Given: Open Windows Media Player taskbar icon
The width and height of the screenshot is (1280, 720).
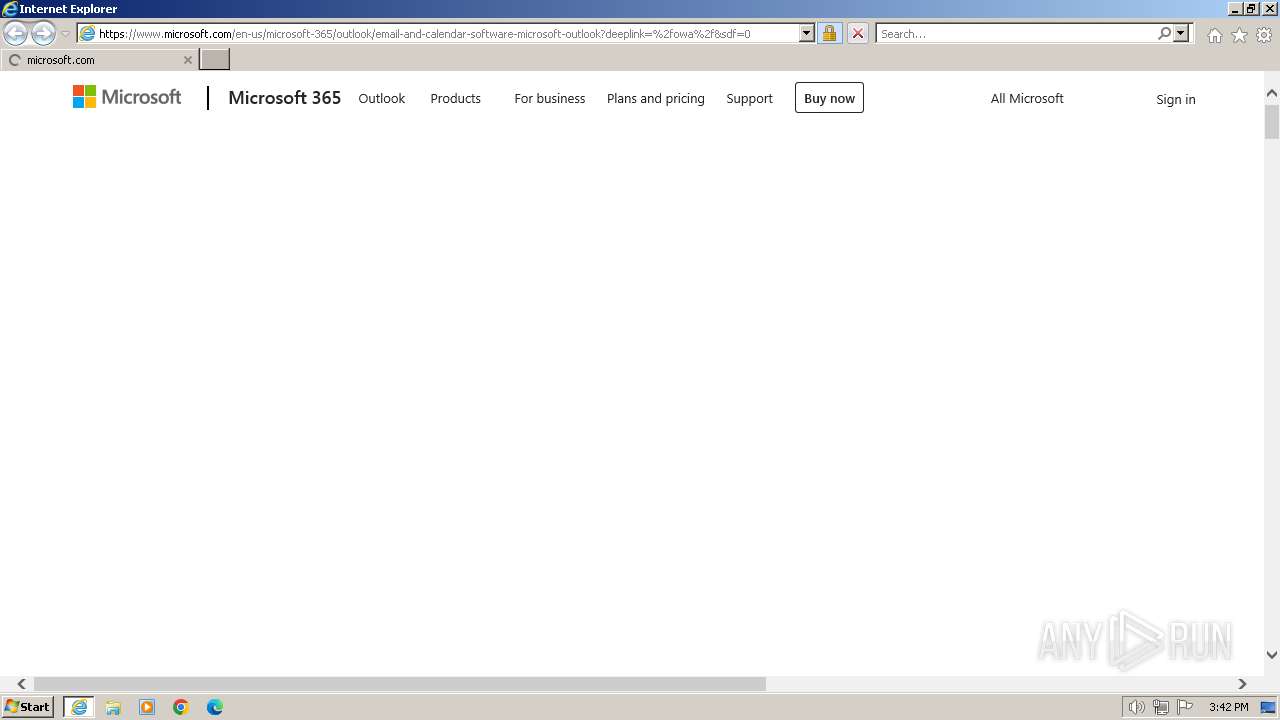Looking at the screenshot, I should click(147, 707).
